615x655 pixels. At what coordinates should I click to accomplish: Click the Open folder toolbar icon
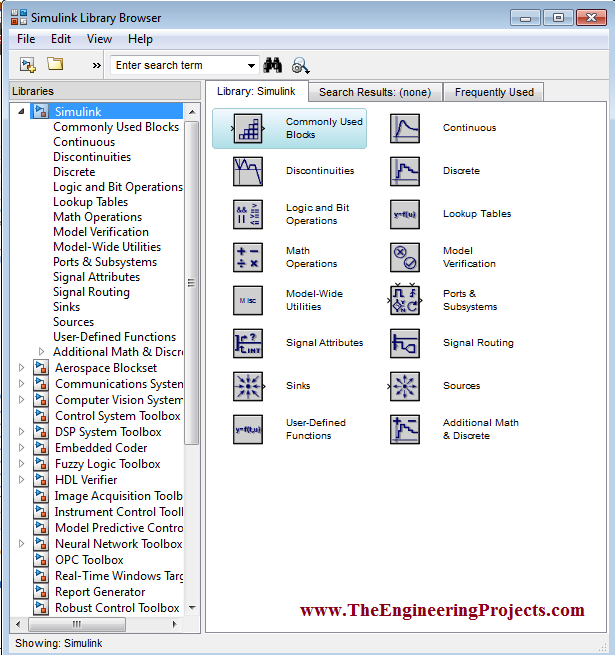coord(55,64)
